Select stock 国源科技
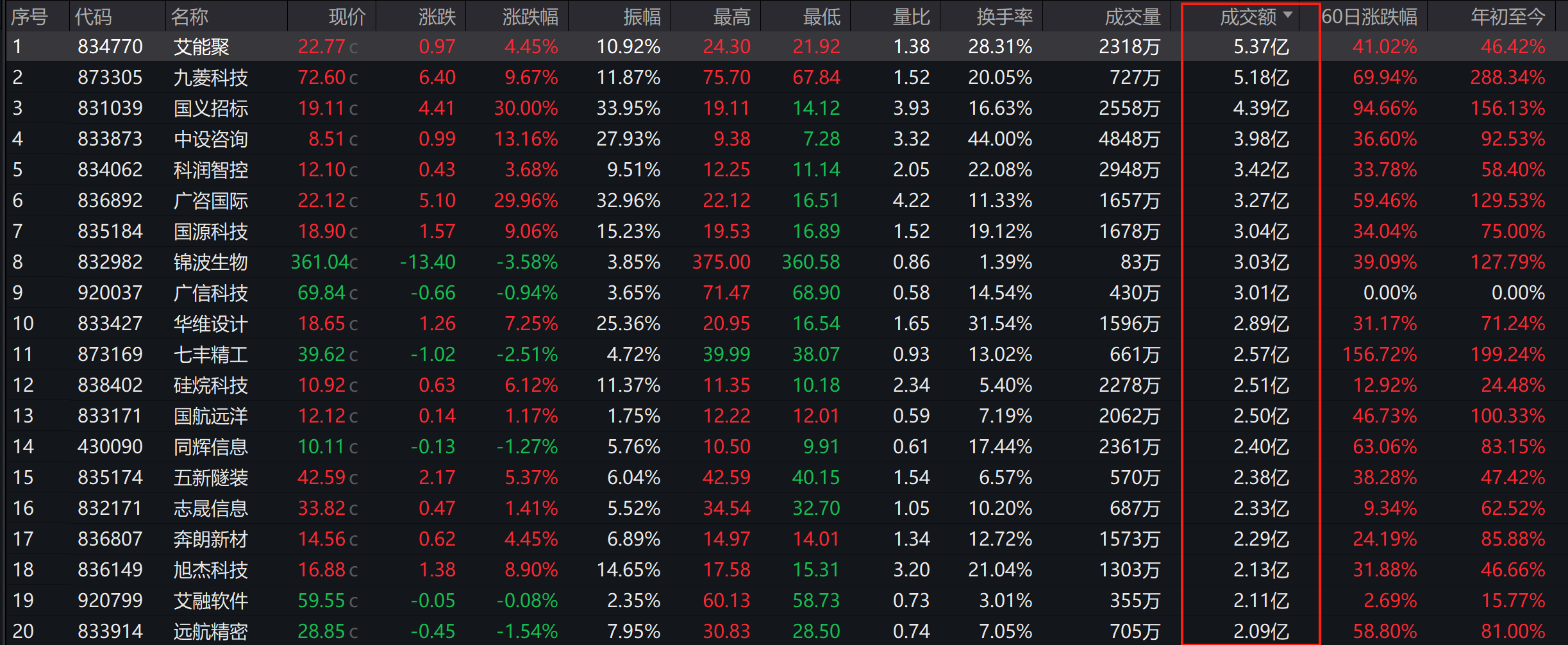The width and height of the screenshot is (1568, 645). [x=210, y=231]
